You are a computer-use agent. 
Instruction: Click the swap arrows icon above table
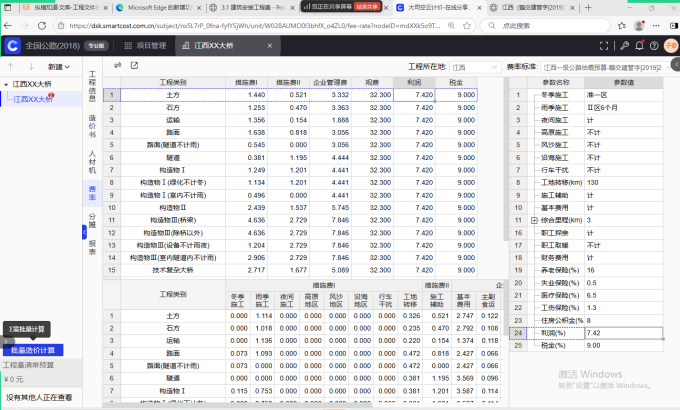click(119, 66)
